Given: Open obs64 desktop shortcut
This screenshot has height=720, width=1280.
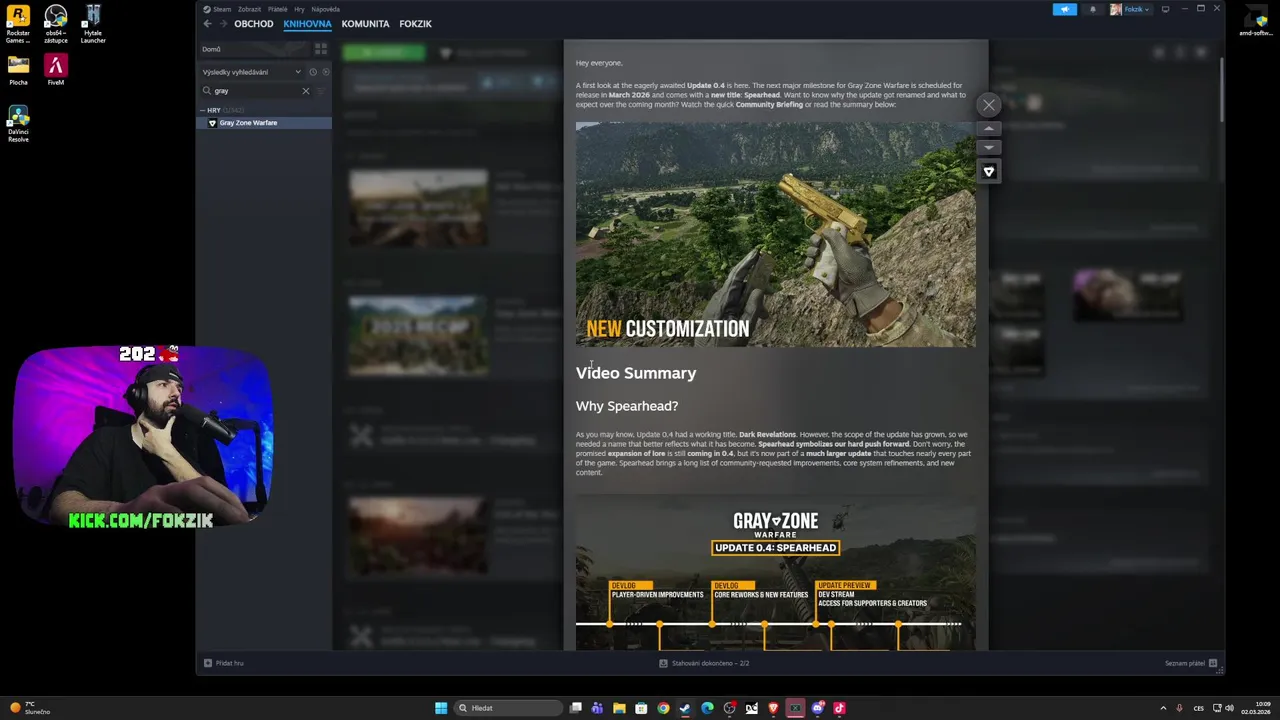Looking at the screenshot, I should 55,25.
